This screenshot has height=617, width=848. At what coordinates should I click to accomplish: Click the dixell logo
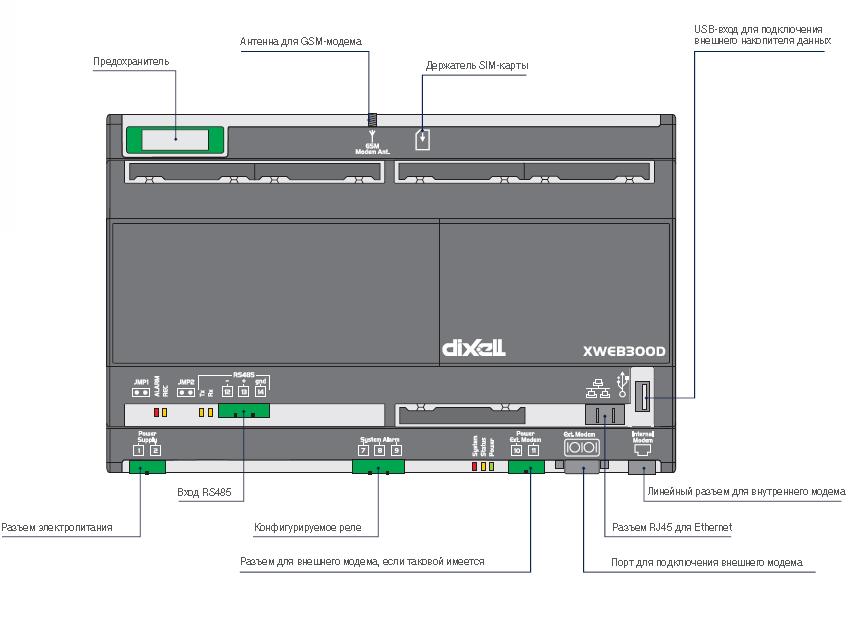click(x=474, y=348)
